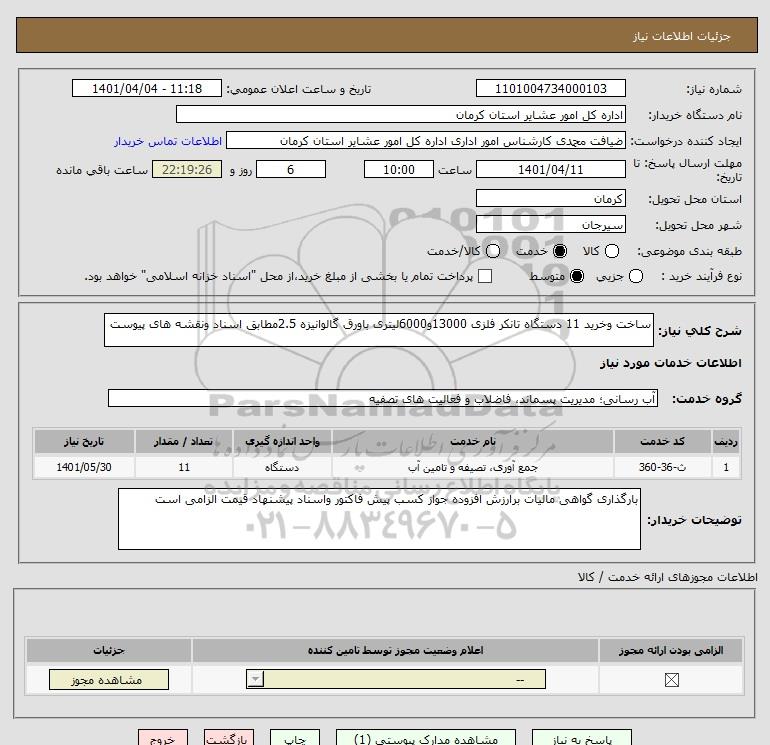Viewport: 770px width, 745px height.
Task: Select the کالا/خدمت radio button
Action: [493, 251]
